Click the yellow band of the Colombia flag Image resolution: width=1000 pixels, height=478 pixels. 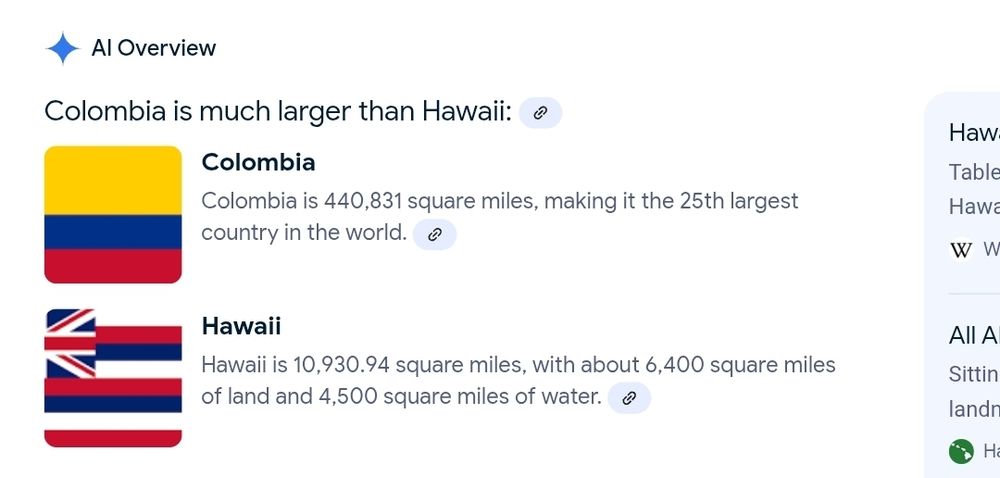pyautogui.click(x=113, y=180)
